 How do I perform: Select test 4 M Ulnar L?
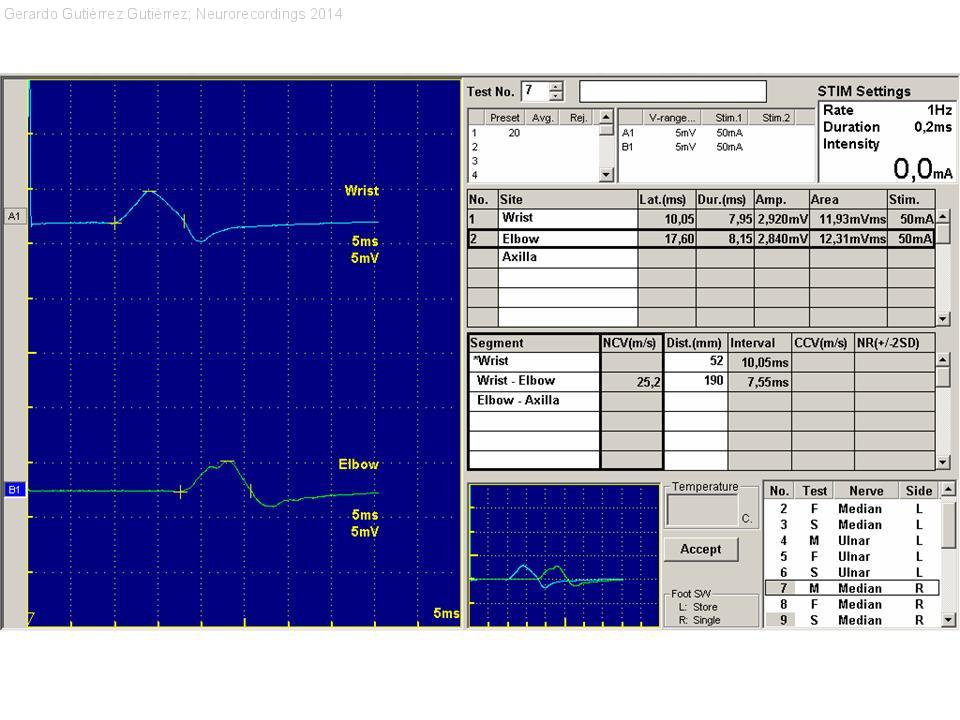point(851,540)
